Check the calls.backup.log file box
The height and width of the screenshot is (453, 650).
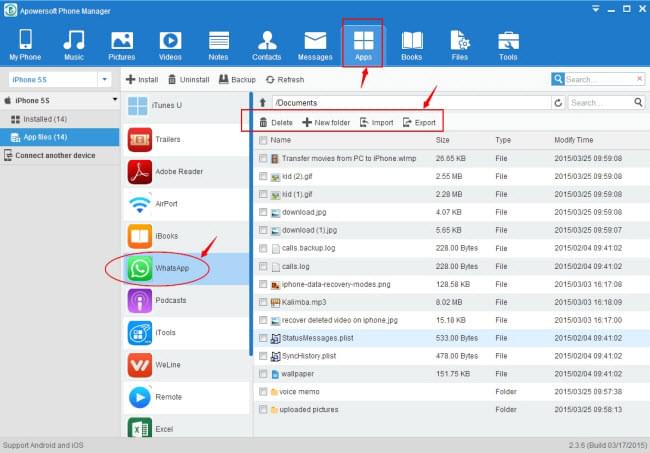263,248
